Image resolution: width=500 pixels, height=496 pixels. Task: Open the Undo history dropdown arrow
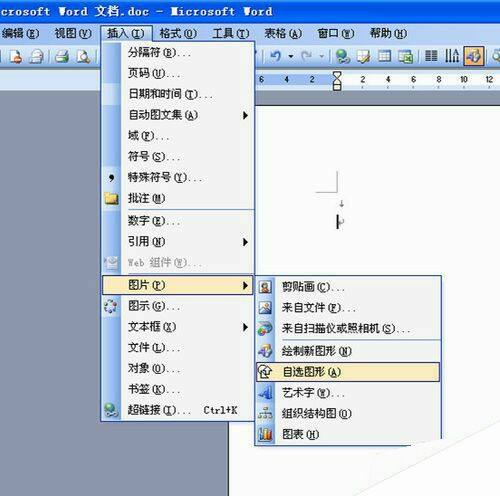[291, 56]
